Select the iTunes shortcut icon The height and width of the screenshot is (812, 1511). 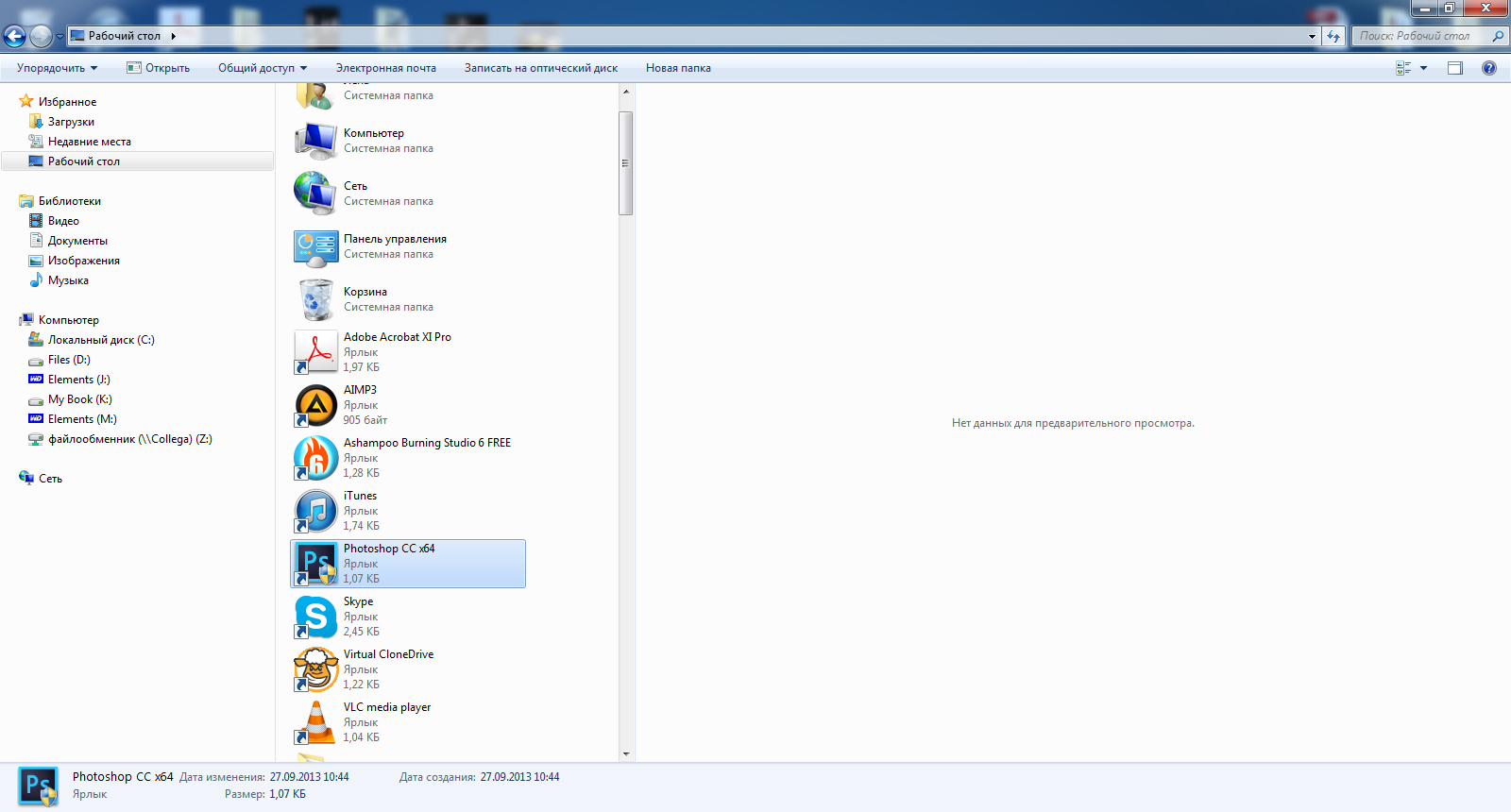316,511
